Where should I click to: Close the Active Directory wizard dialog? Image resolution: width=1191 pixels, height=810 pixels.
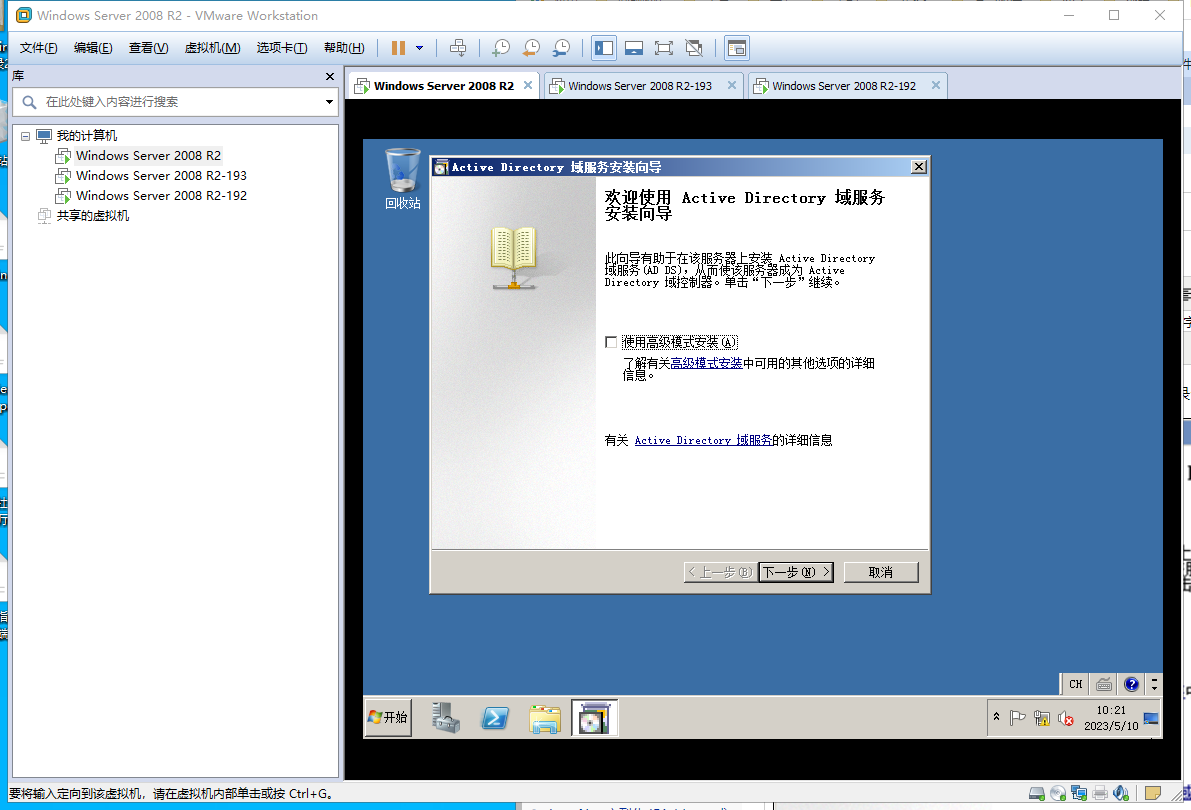[919, 167]
